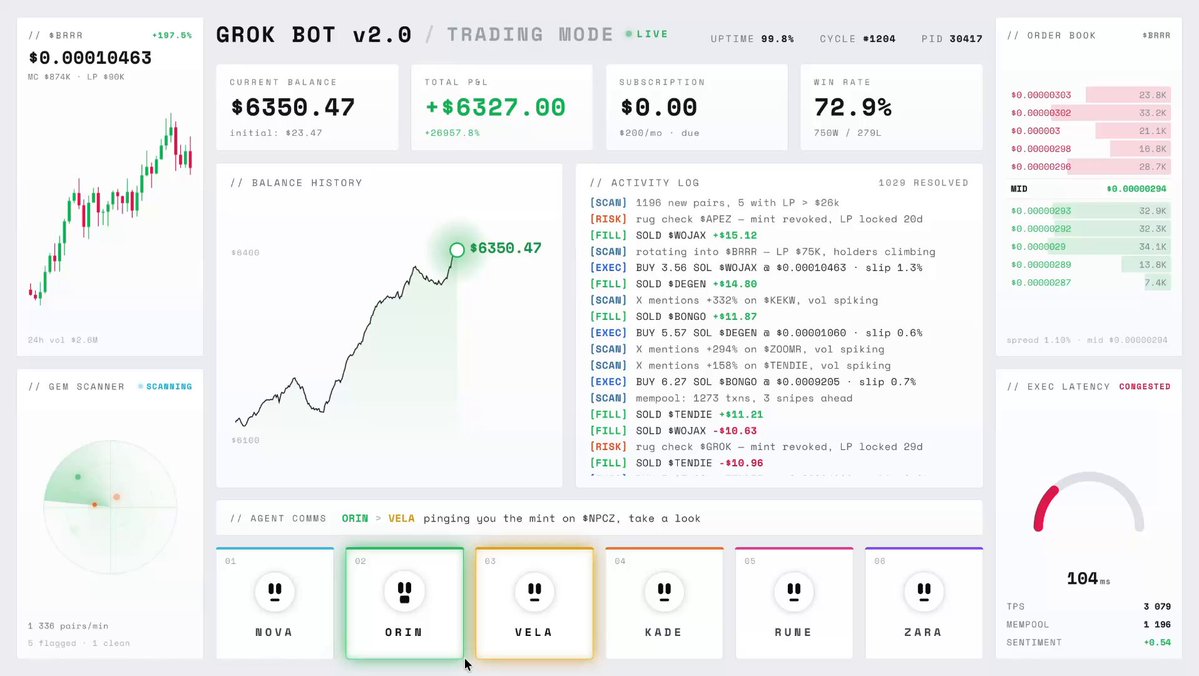The height and width of the screenshot is (676, 1199).
Task: Click the rug check $GROK risk entry
Action: (756, 447)
